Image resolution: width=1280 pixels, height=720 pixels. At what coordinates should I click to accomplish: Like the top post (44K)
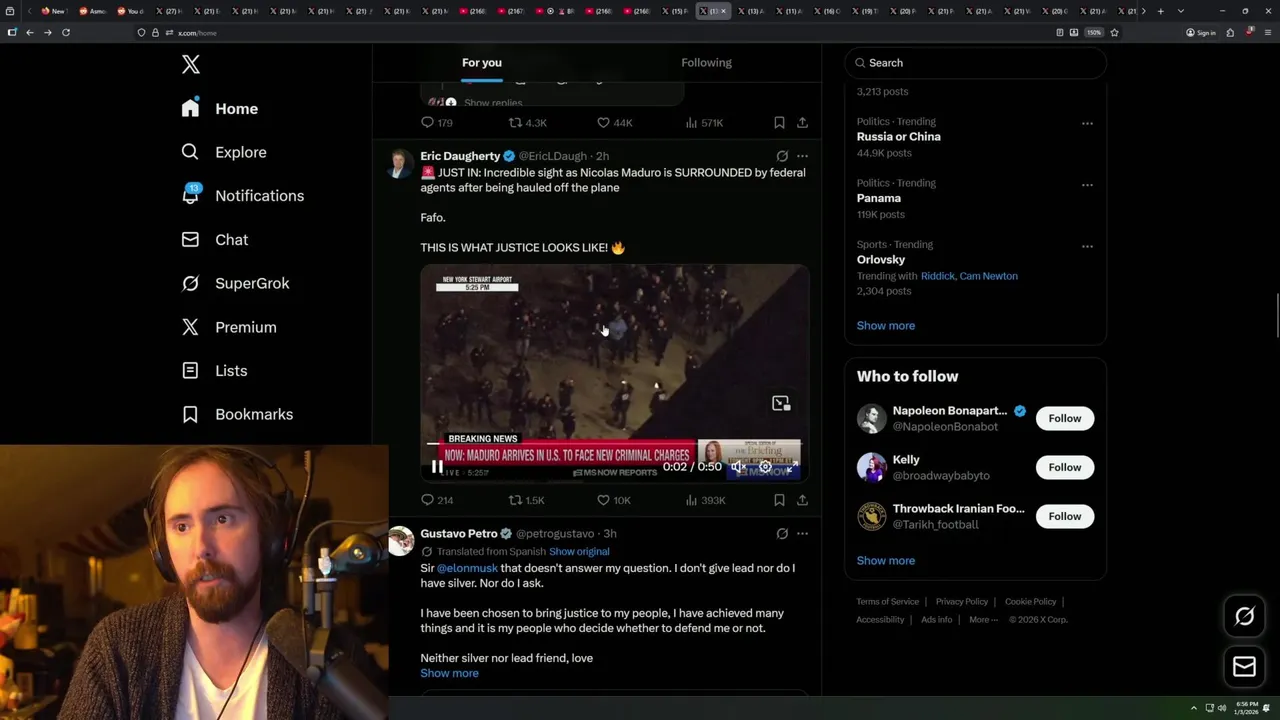(614, 123)
